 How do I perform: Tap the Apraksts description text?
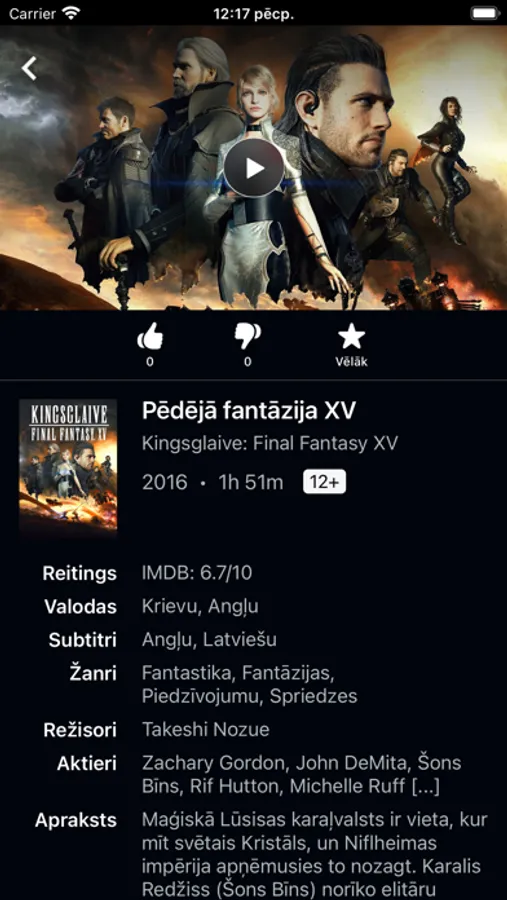(314, 856)
